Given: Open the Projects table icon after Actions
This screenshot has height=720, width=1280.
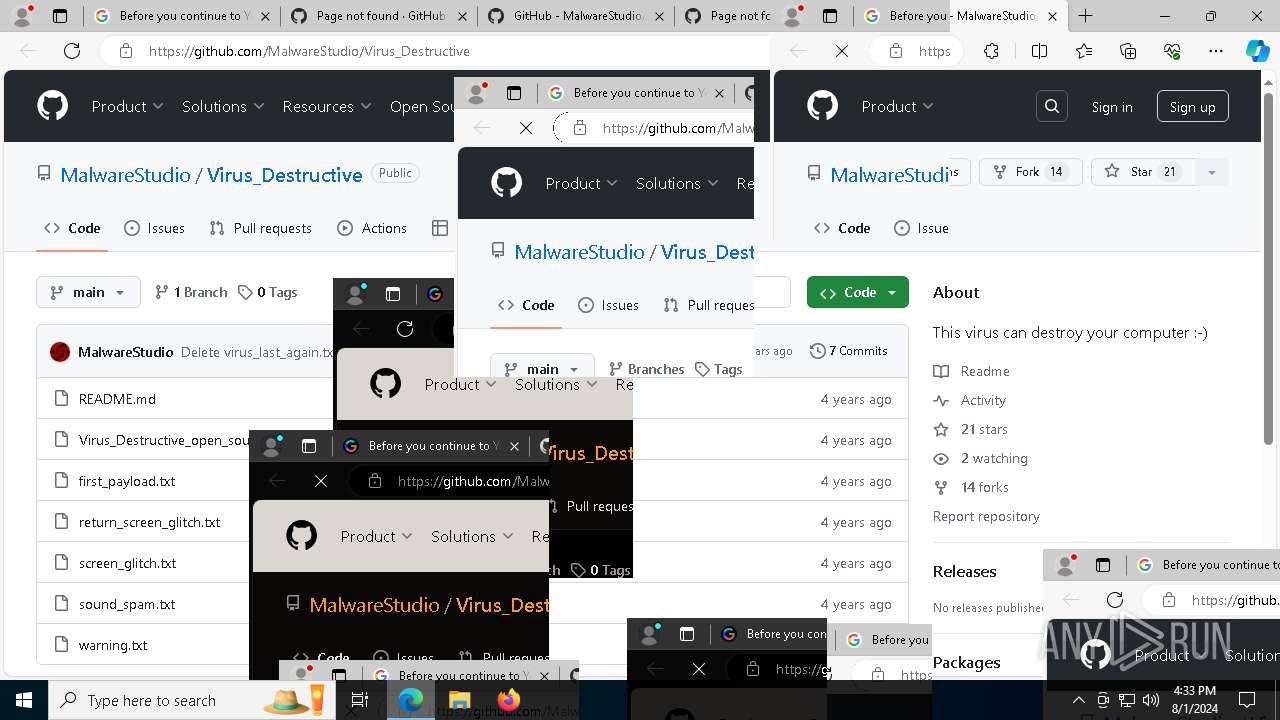Looking at the screenshot, I should 440,228.
